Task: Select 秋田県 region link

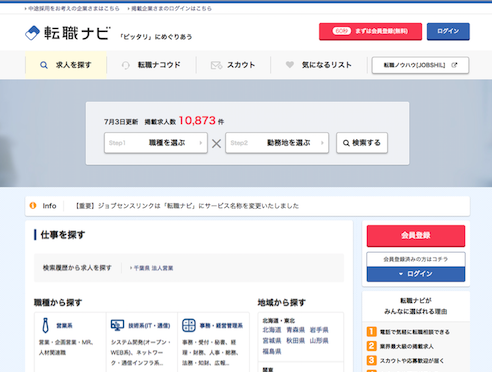Action: tap(295, 341)
